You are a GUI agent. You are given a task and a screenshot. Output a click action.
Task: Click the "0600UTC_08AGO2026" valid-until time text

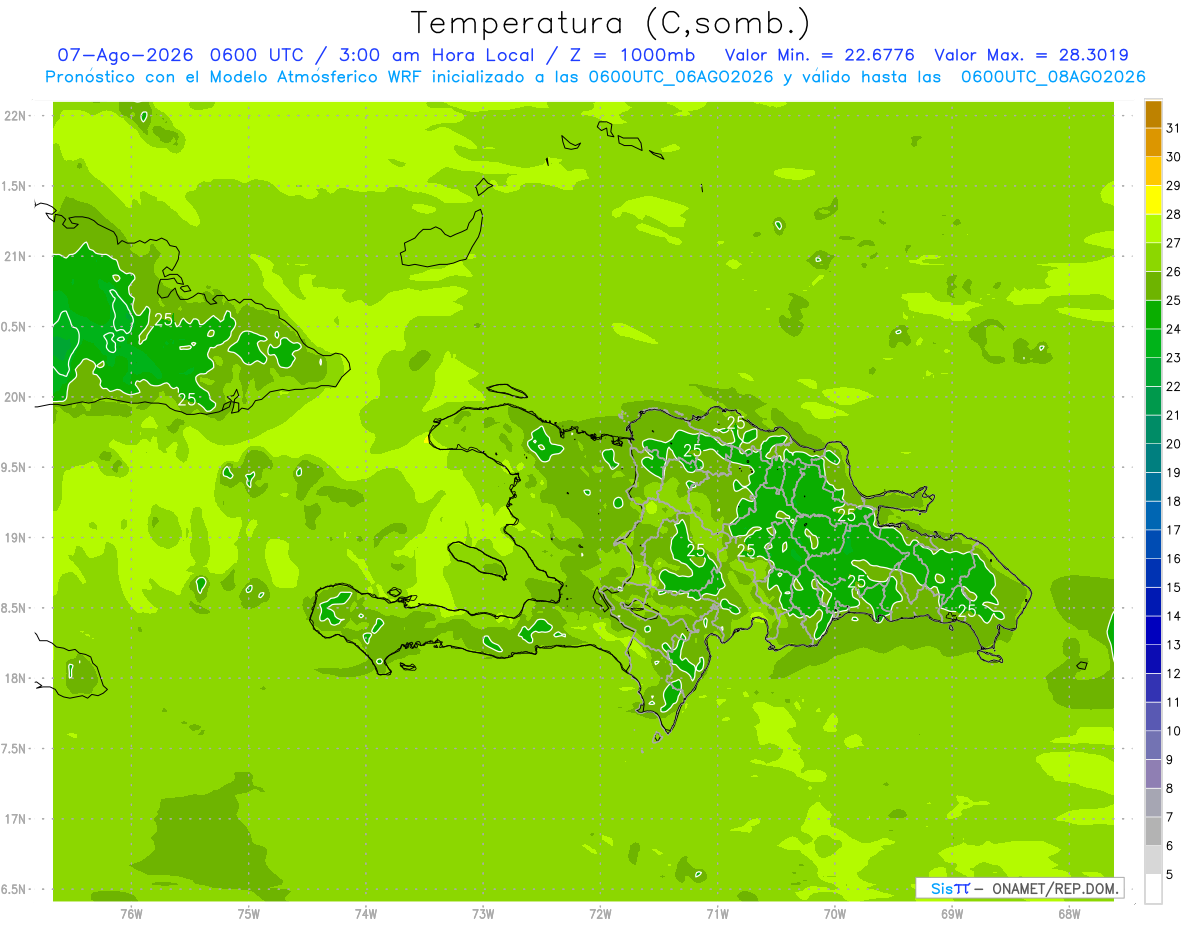[1053, 77]
